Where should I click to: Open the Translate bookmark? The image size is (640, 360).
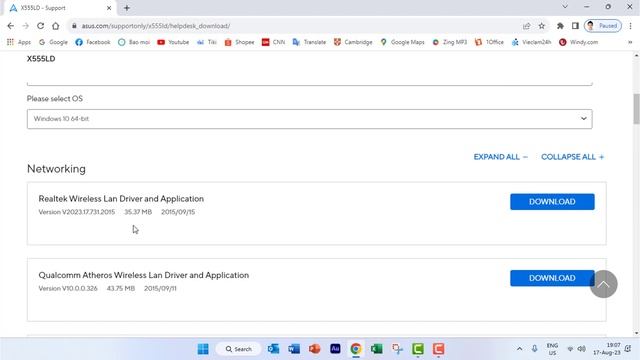click(x=309, y=42)
